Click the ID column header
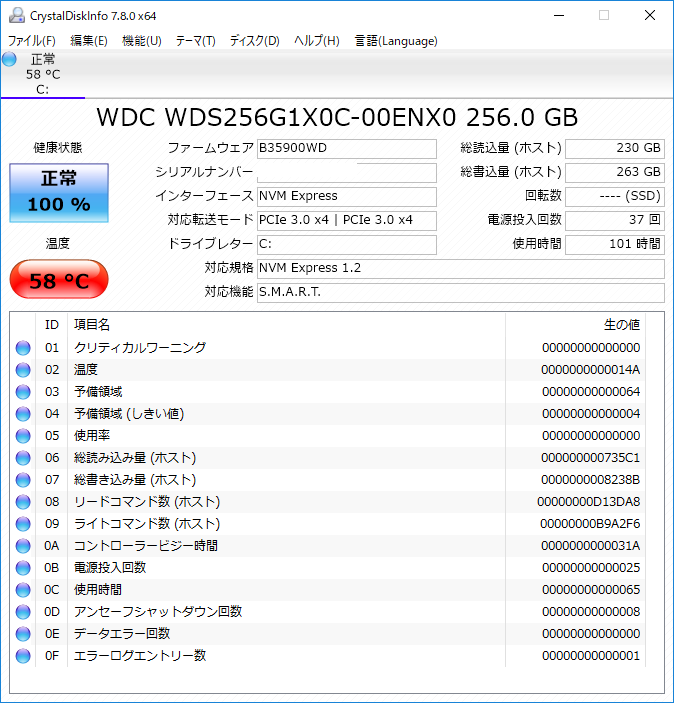 (52, 325)
